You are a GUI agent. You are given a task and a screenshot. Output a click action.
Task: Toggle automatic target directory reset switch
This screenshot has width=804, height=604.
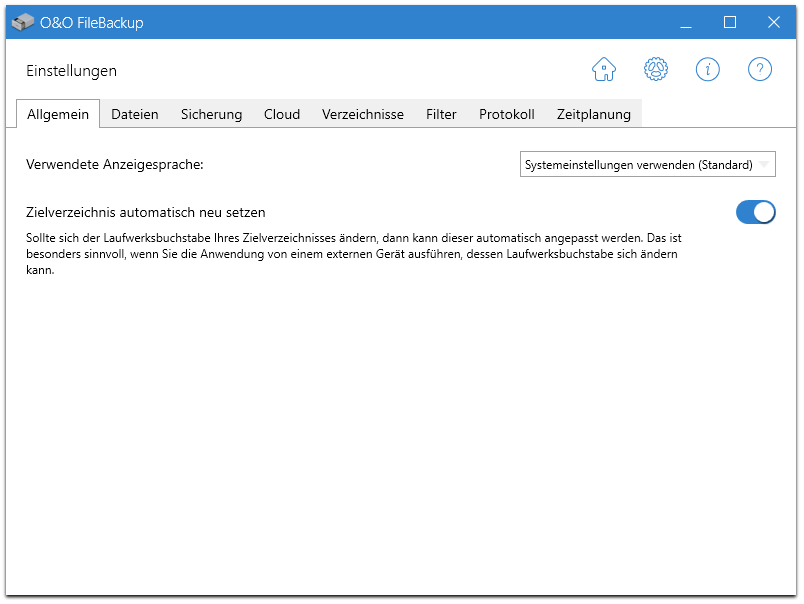tap(755, 212)
